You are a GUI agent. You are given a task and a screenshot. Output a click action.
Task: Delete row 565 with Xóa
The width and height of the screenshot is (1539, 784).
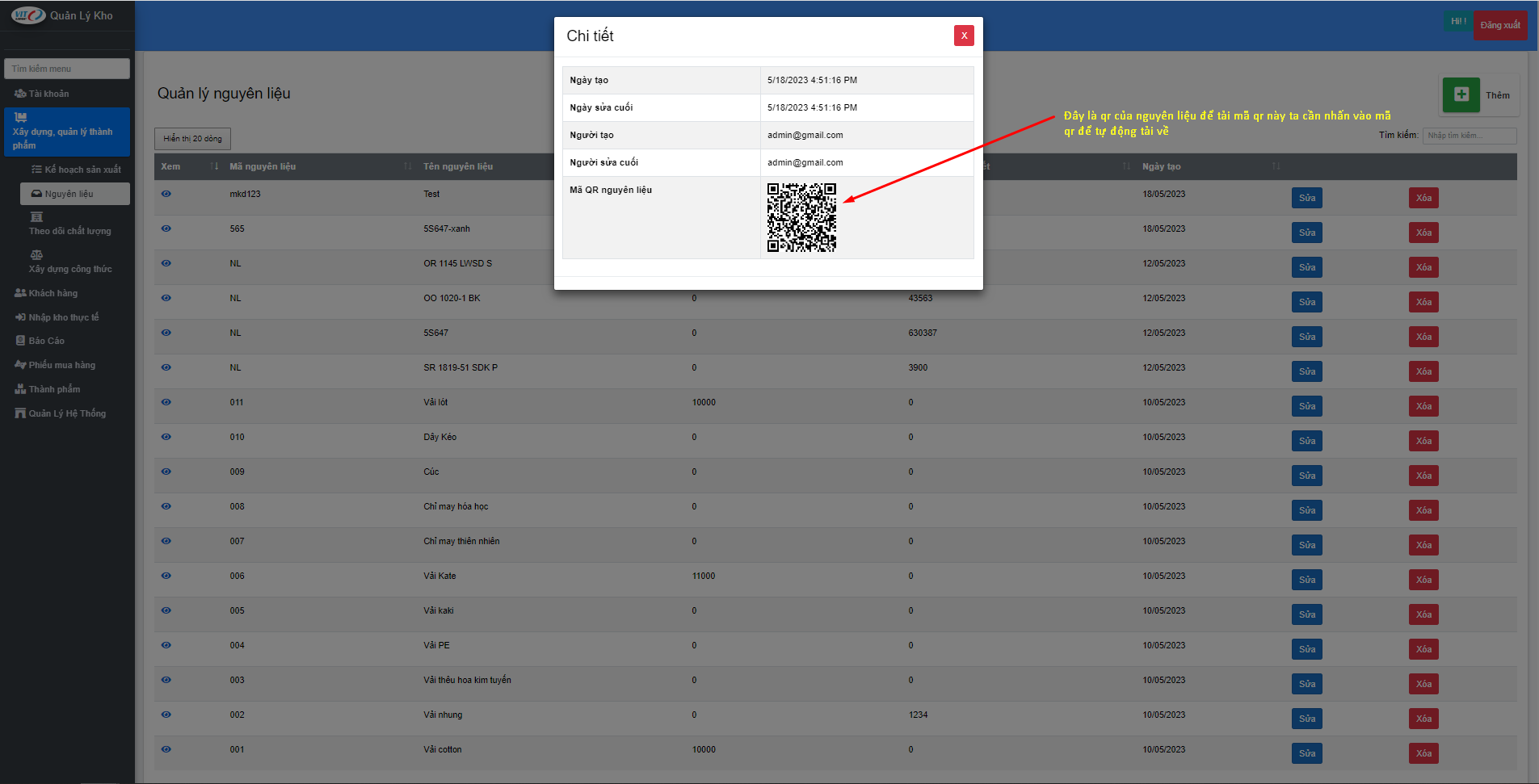point(1423,233)
